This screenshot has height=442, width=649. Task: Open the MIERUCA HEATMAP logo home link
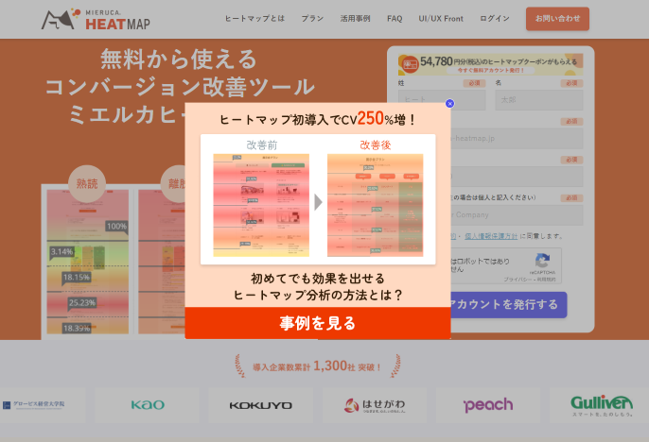coord(96,19)
